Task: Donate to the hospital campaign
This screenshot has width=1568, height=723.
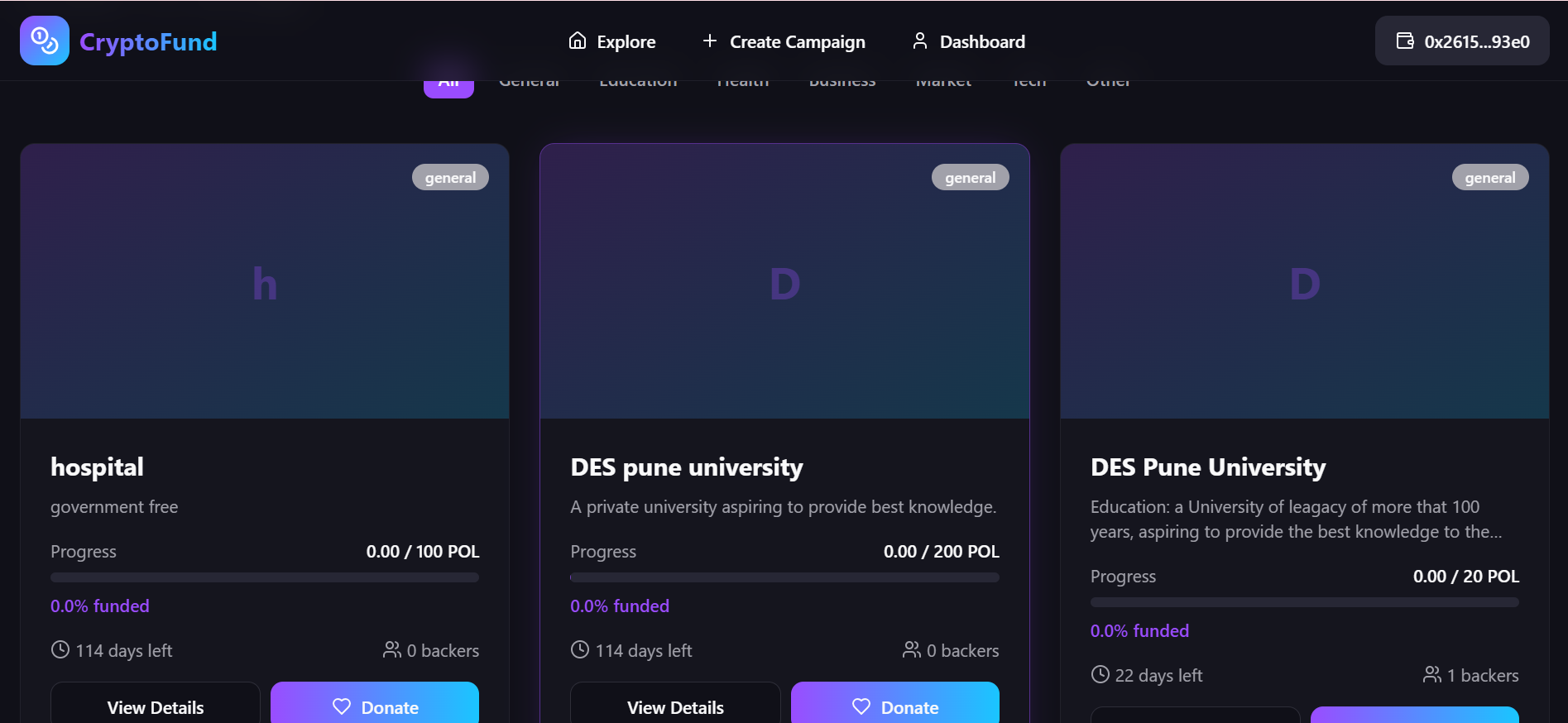Action: (x=375, y=703)
